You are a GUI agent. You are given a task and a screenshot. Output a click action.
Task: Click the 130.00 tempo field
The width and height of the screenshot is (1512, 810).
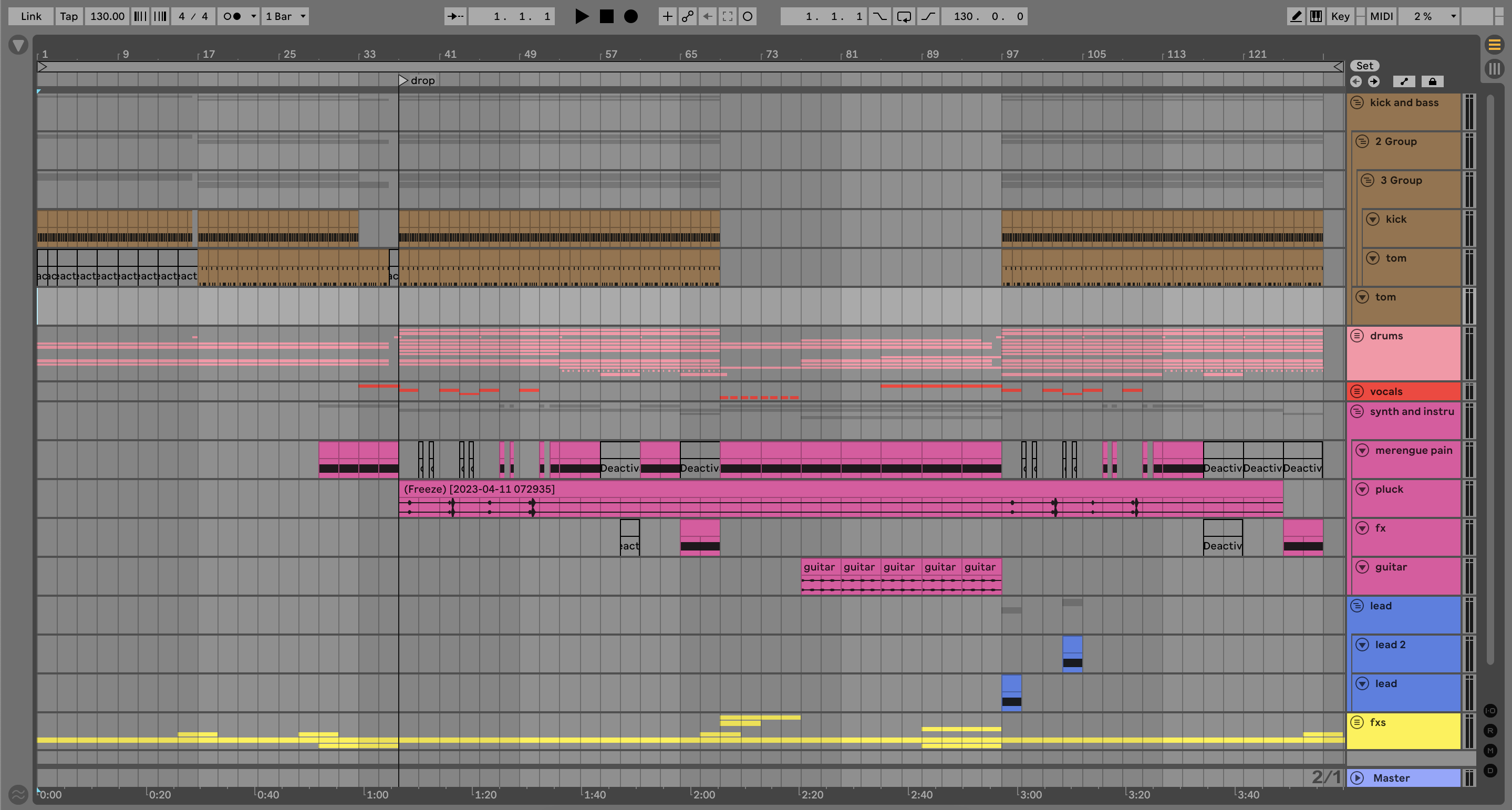click(107, 16)
